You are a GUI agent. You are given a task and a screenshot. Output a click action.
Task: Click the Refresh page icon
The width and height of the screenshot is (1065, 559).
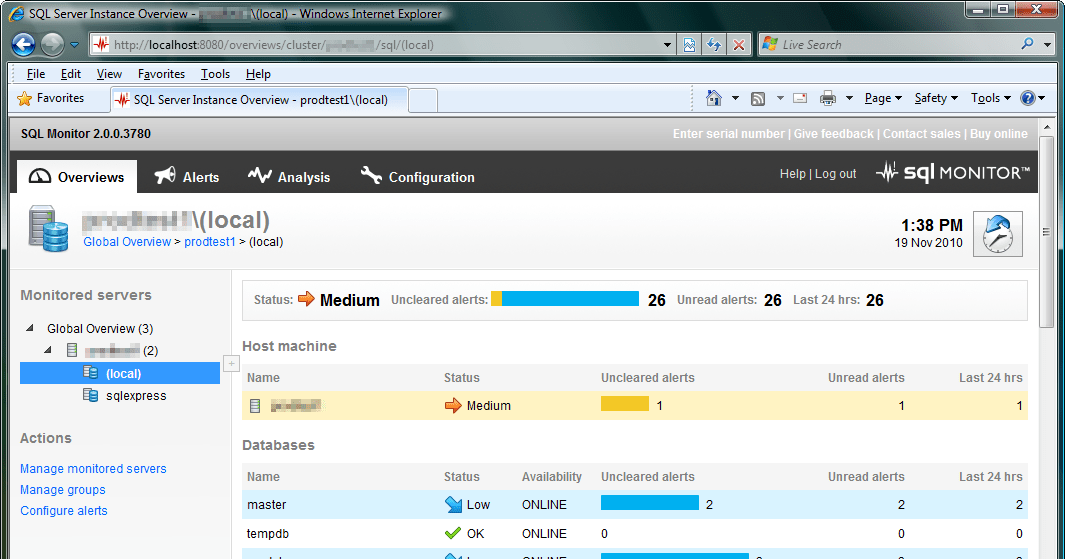pyautogui.click(x=714, y=45)
